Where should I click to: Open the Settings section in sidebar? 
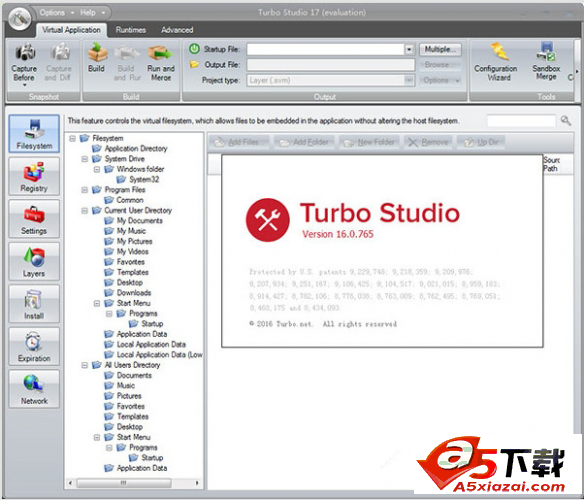tap(34, 218)
